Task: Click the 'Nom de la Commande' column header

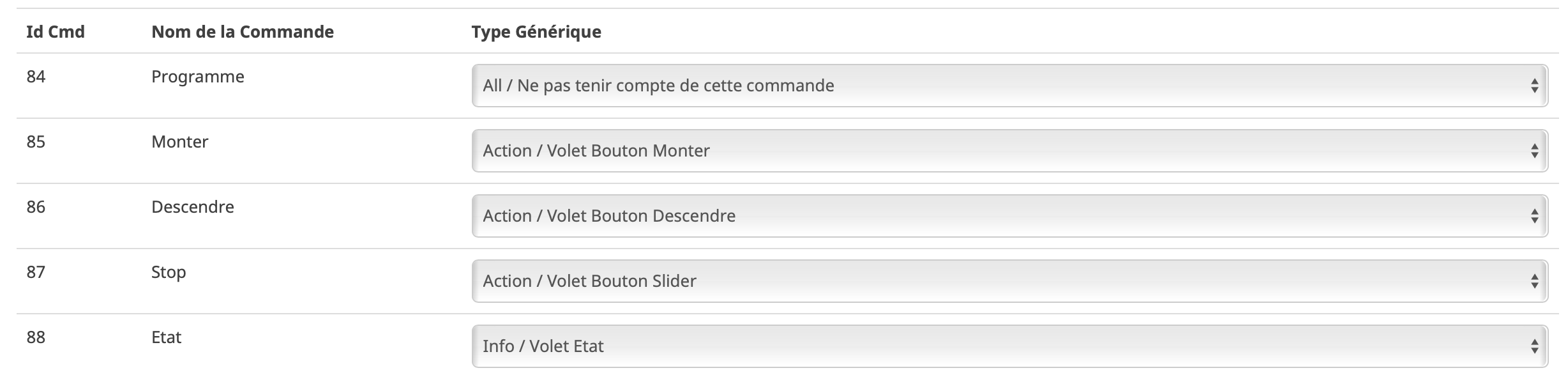Action: coord(243,32)
